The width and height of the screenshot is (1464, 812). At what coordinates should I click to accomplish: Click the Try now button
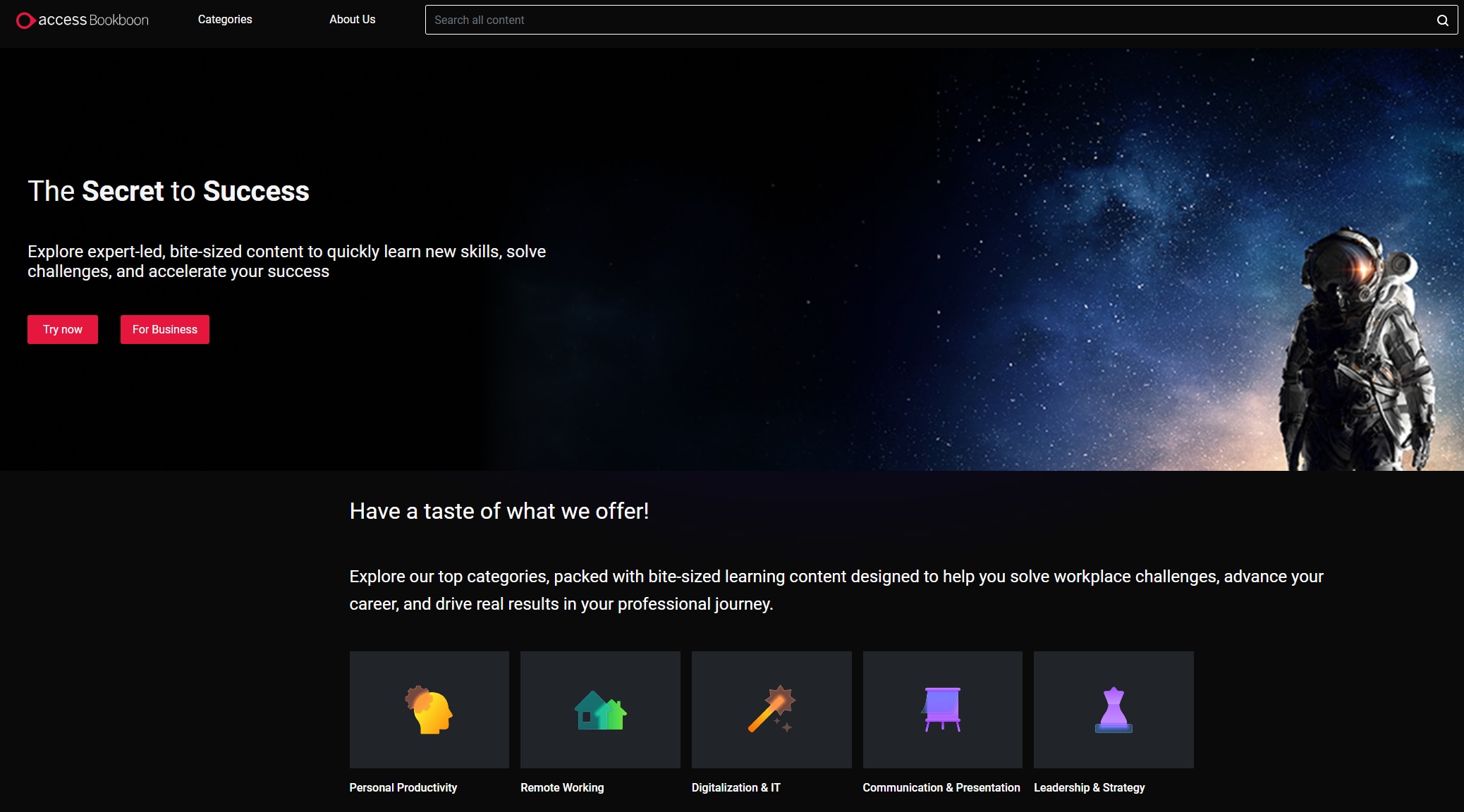click(x=63, y=329)
